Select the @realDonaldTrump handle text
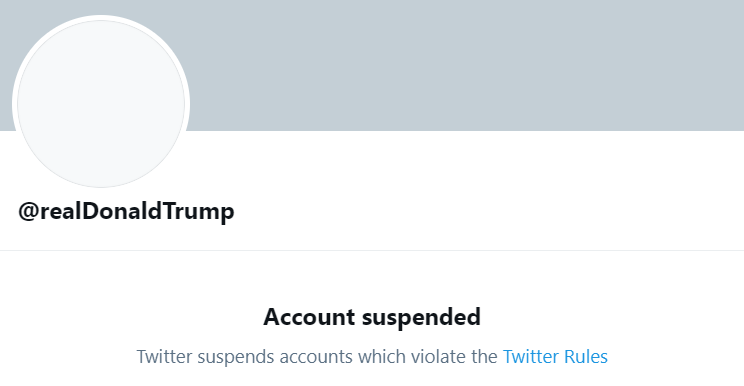The image size is (744, 386). point(126,211)
